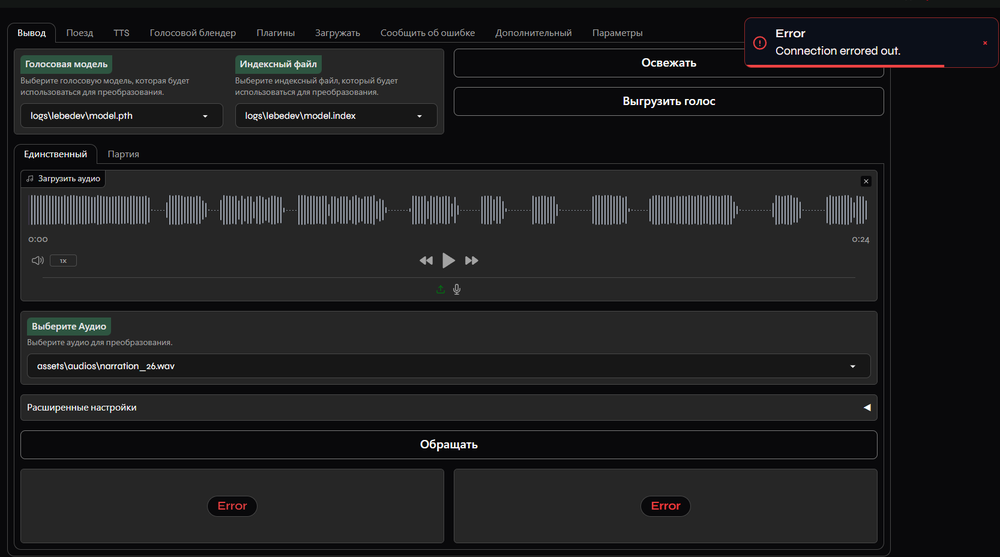Open the Плагины tab
The height and width of the screenshot is (557, 1000).
click(x=275, y=33)
